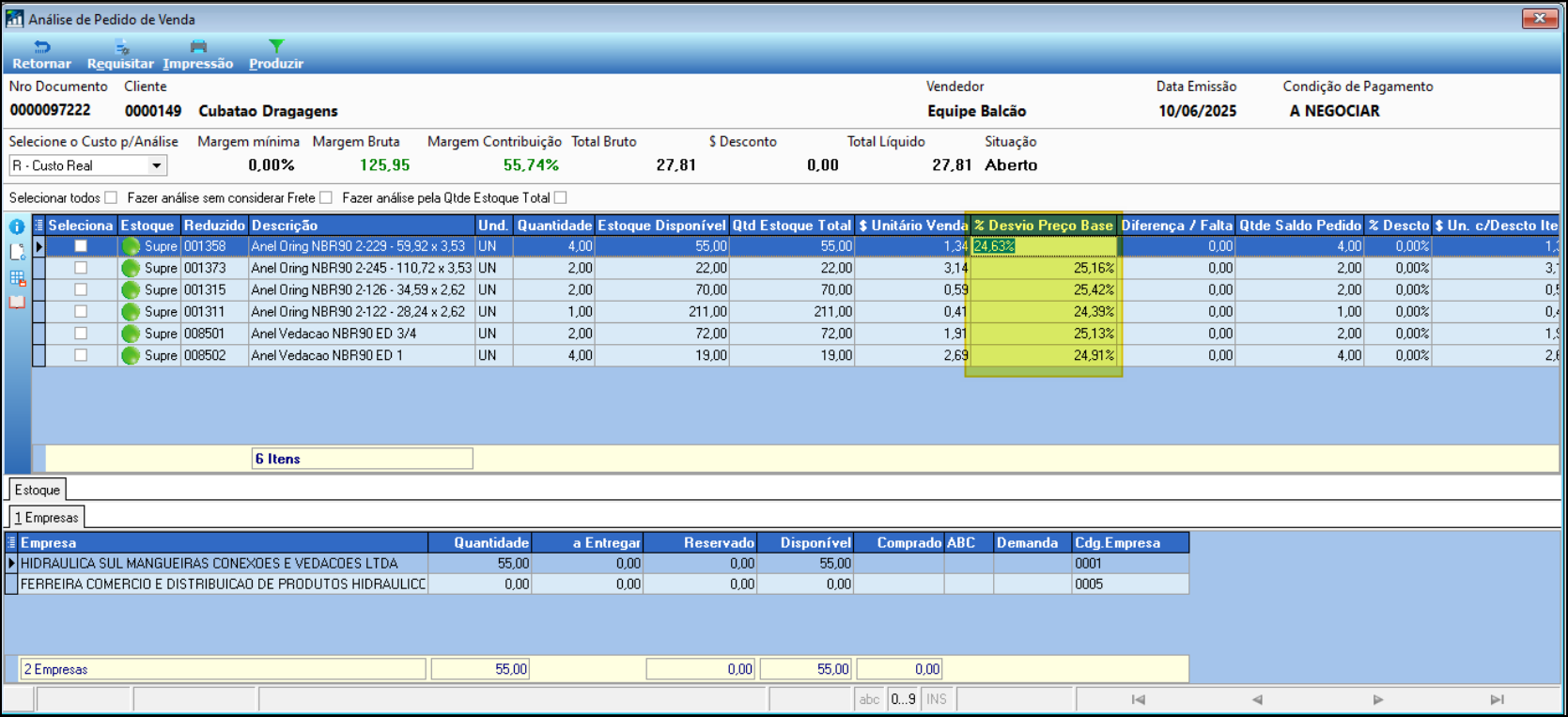Click the 25,42% deviation cell
Screen dimensions: 1568x717
pos(1044,289)
